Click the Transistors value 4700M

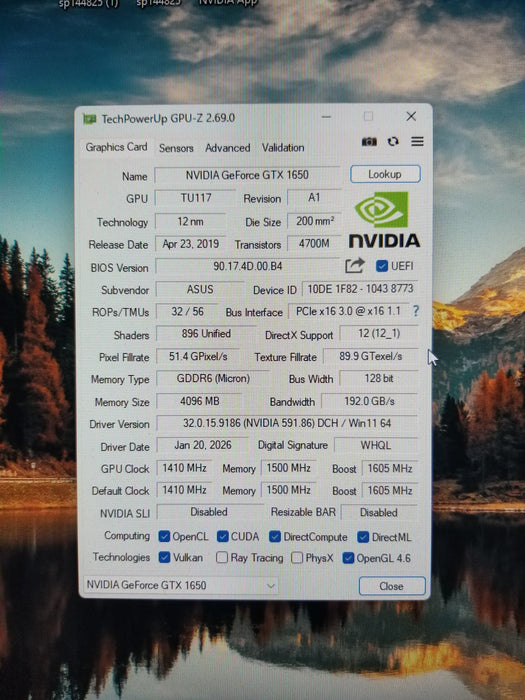[314, 244]
